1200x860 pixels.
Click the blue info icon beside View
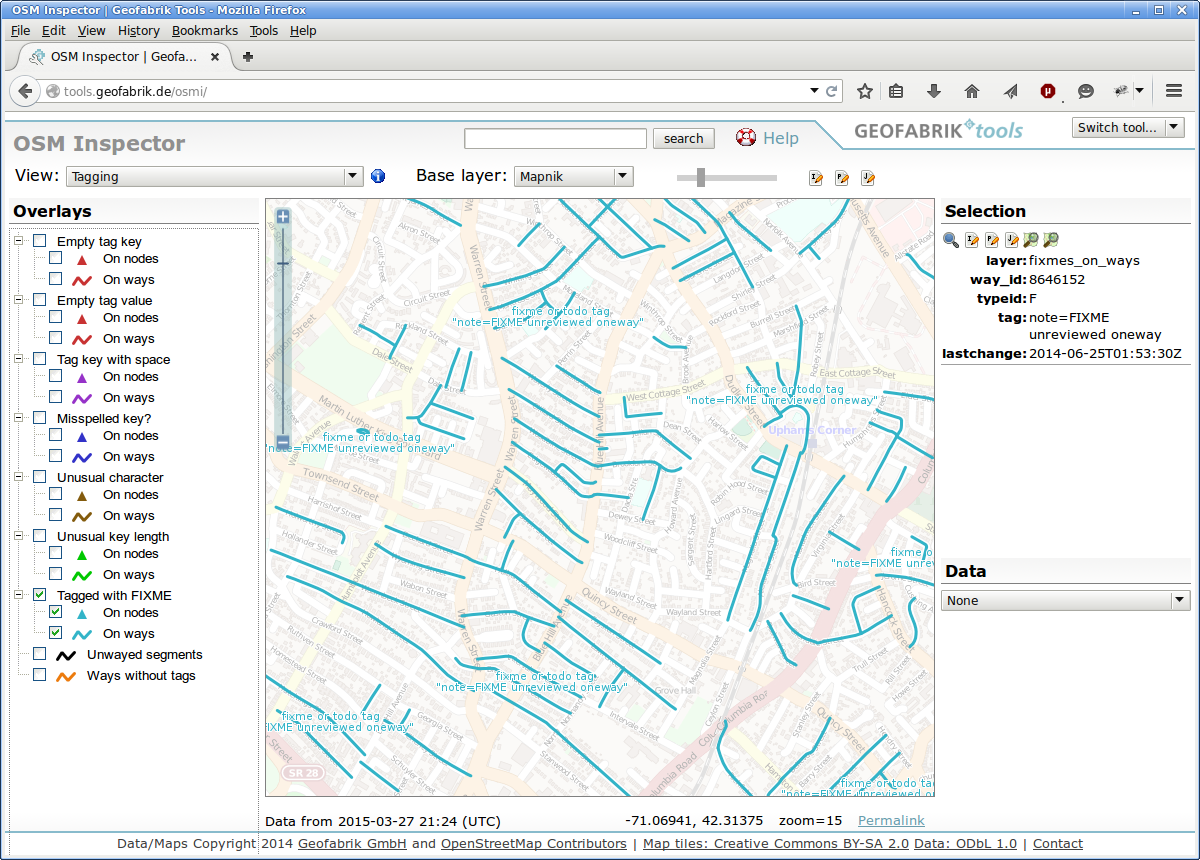tap(378, 177)
